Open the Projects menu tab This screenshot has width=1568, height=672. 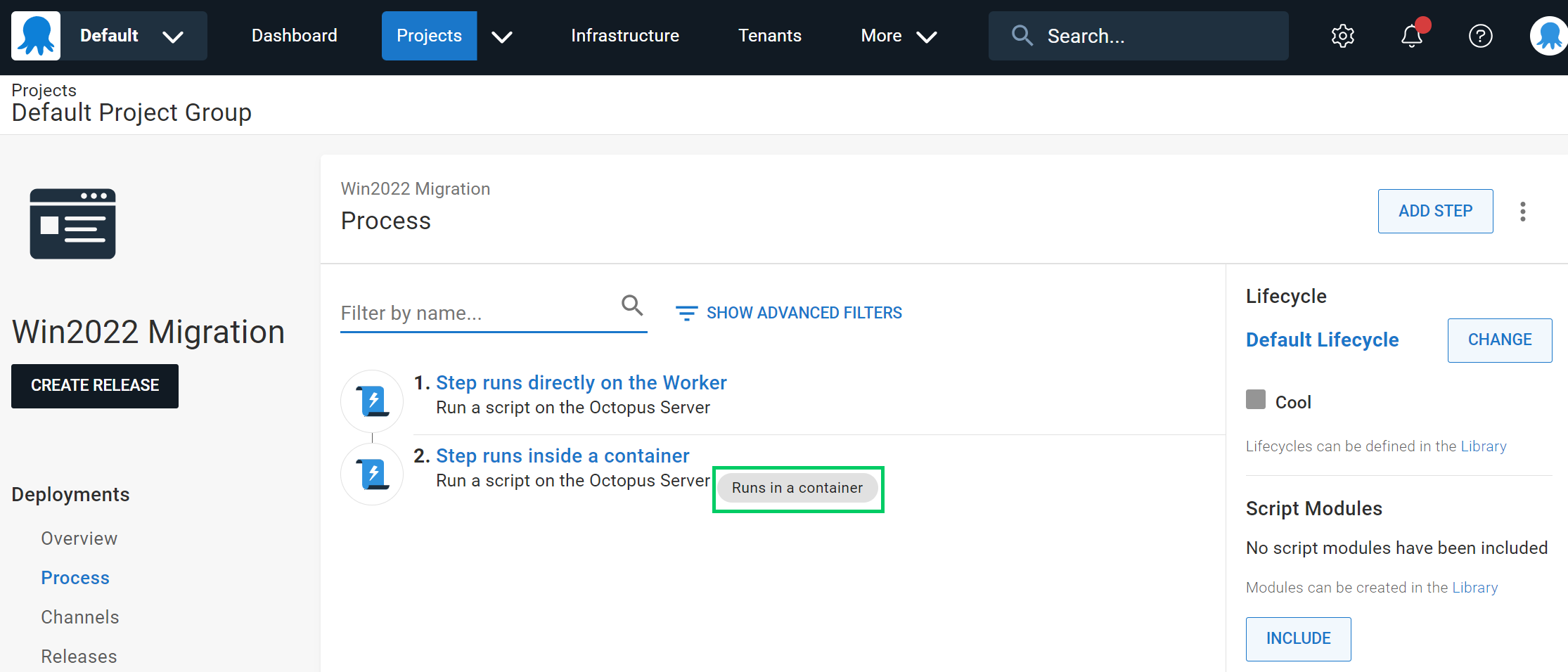(x=429, y=36)
